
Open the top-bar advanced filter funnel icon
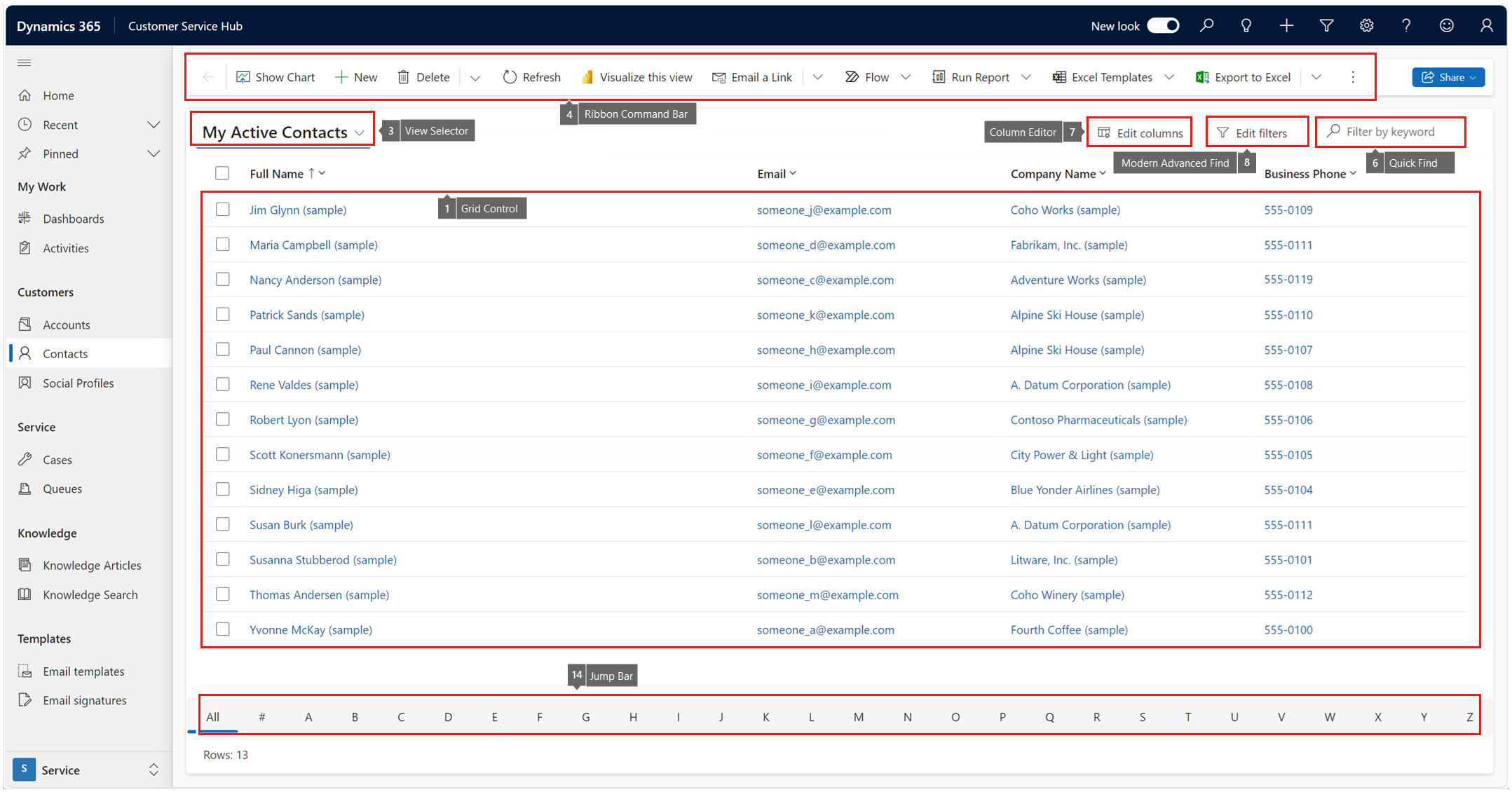click(1326, 26)
